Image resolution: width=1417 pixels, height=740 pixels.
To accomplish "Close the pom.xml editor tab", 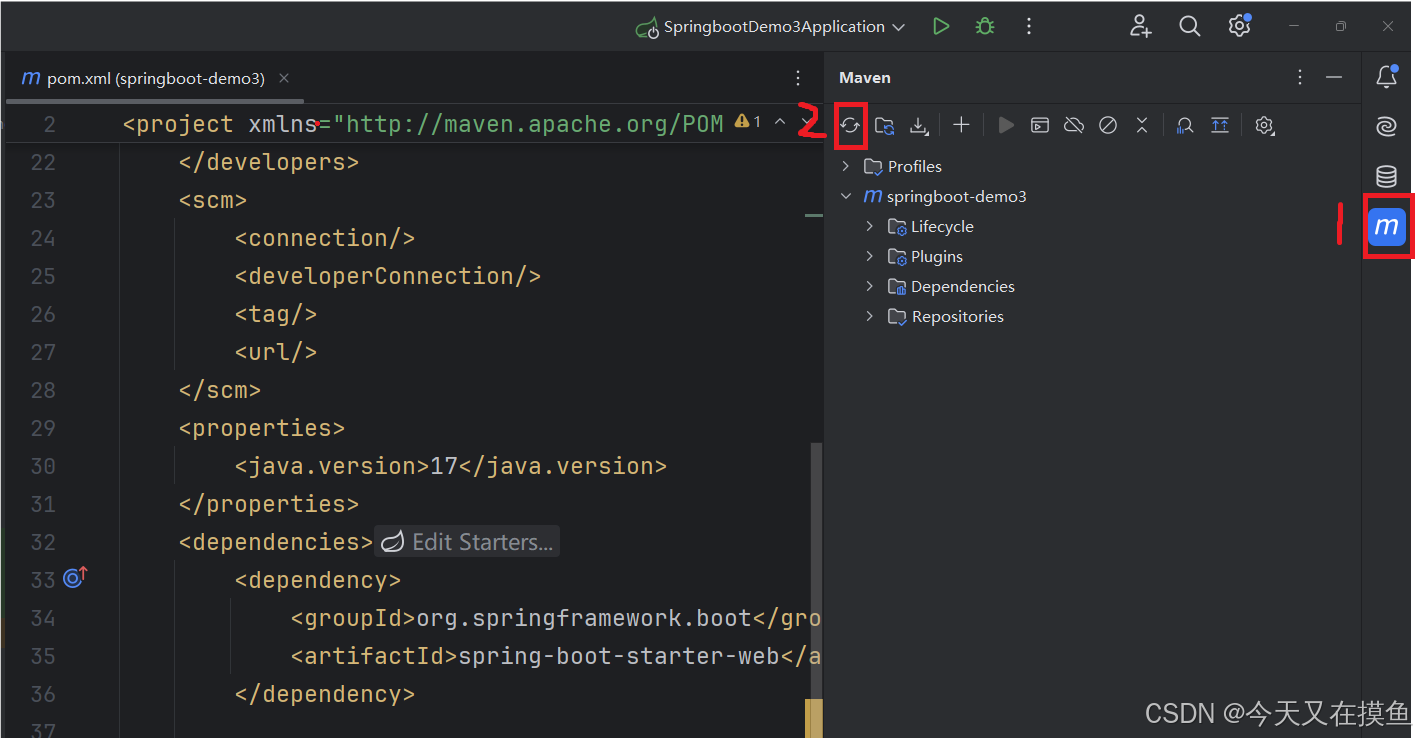I will click(284, 78).
